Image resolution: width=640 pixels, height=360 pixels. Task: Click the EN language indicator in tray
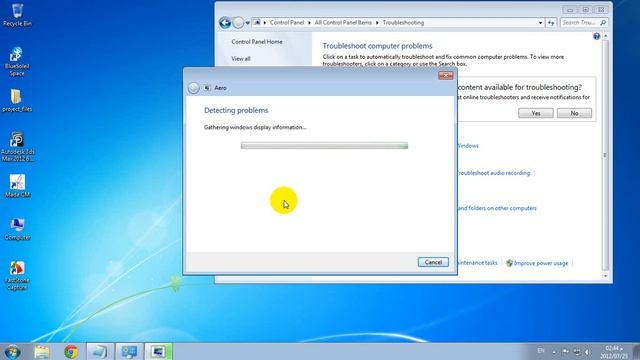[541, 351]
